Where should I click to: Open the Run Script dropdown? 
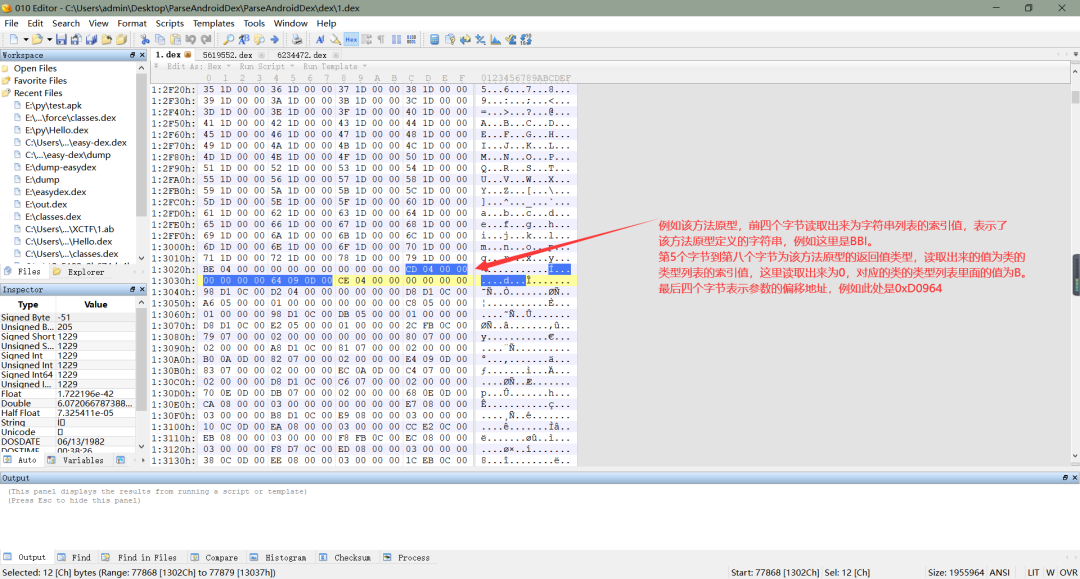266,67
